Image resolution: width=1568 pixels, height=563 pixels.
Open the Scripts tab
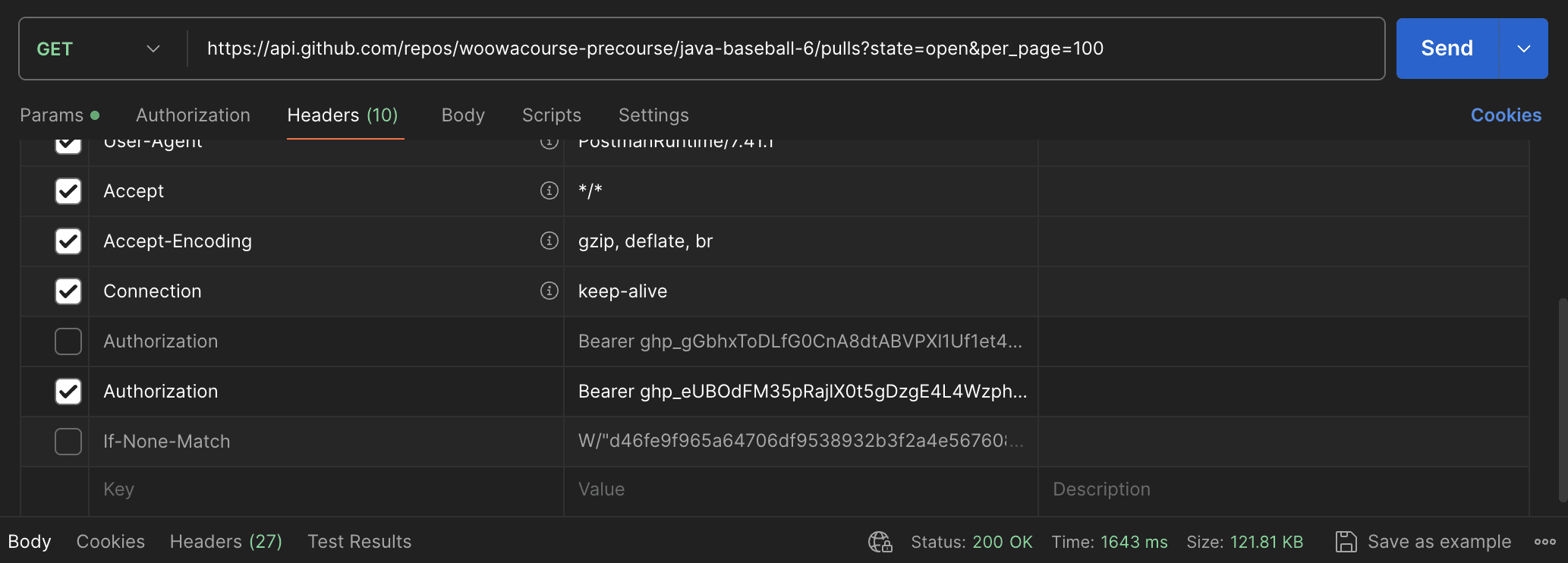pos(551,115)
